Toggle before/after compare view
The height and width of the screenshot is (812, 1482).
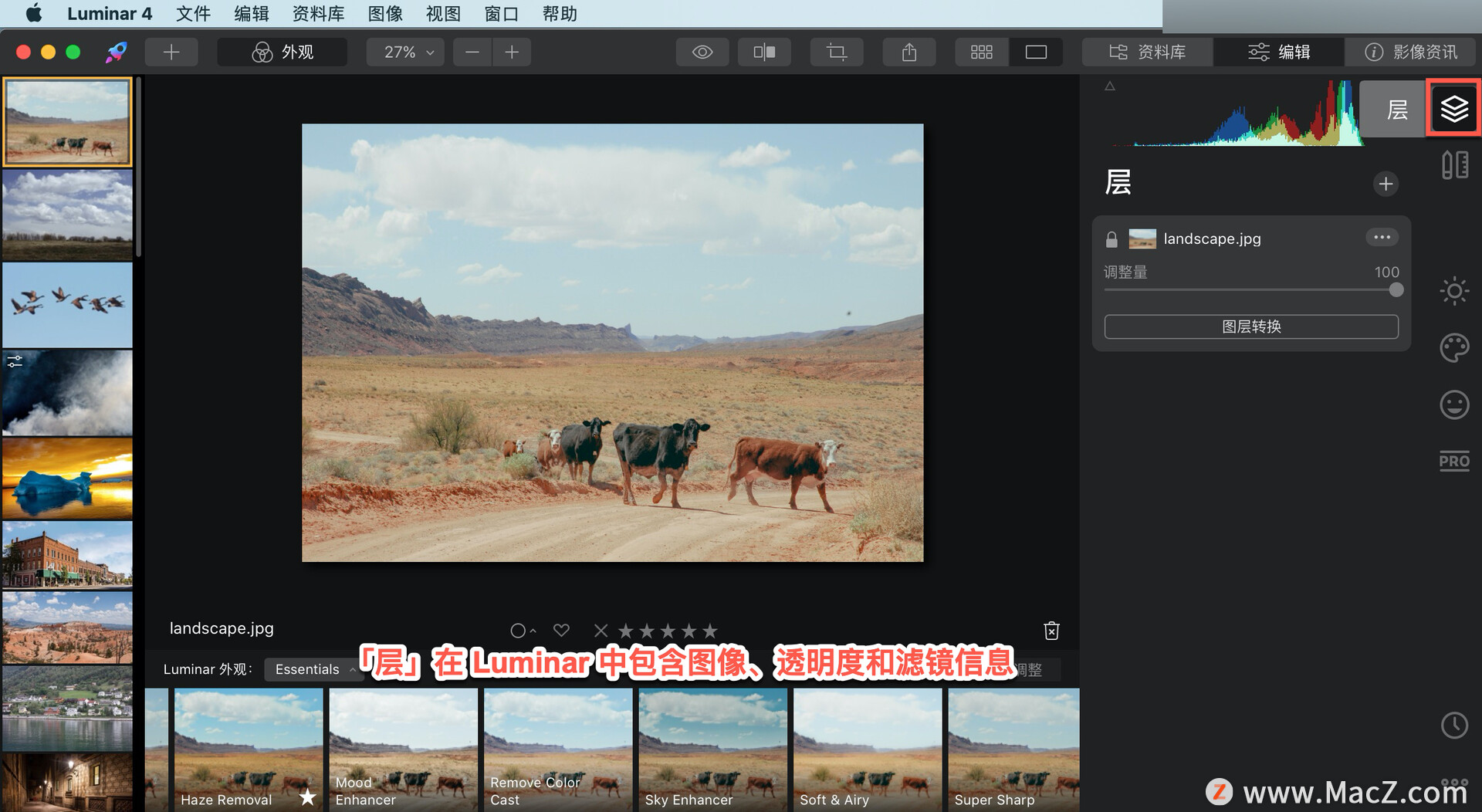coord(764,52)
